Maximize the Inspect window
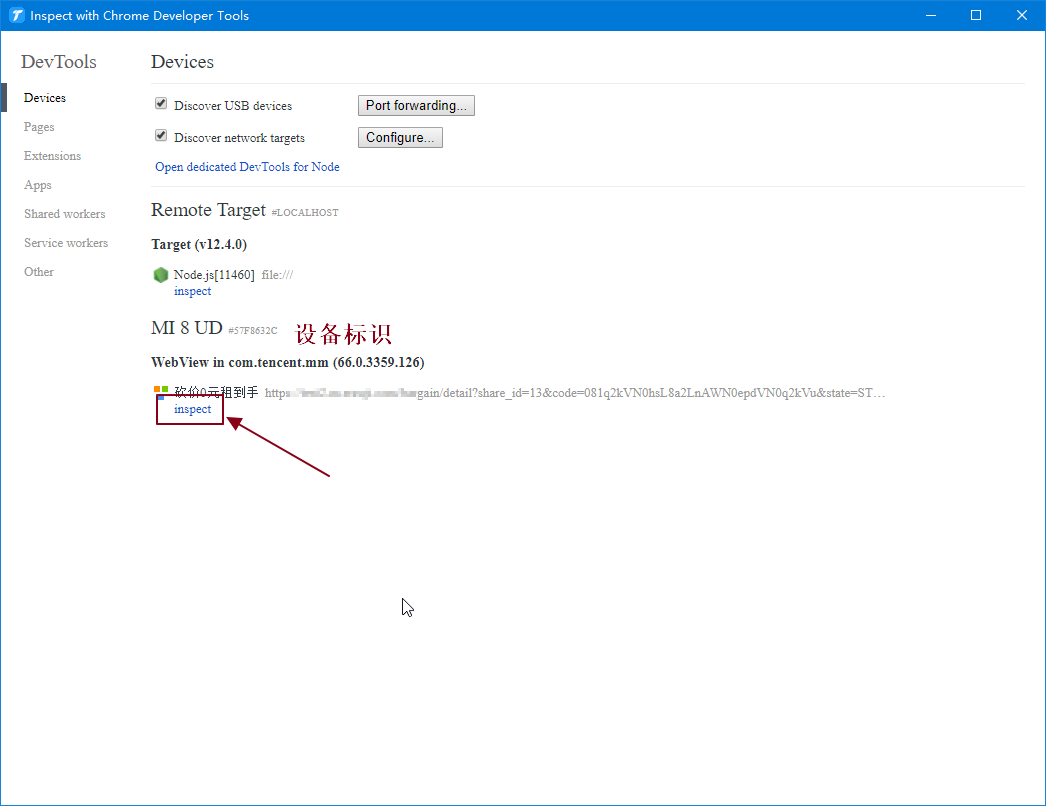Viewport: 1046px width, 806px height. pos(975,15)
